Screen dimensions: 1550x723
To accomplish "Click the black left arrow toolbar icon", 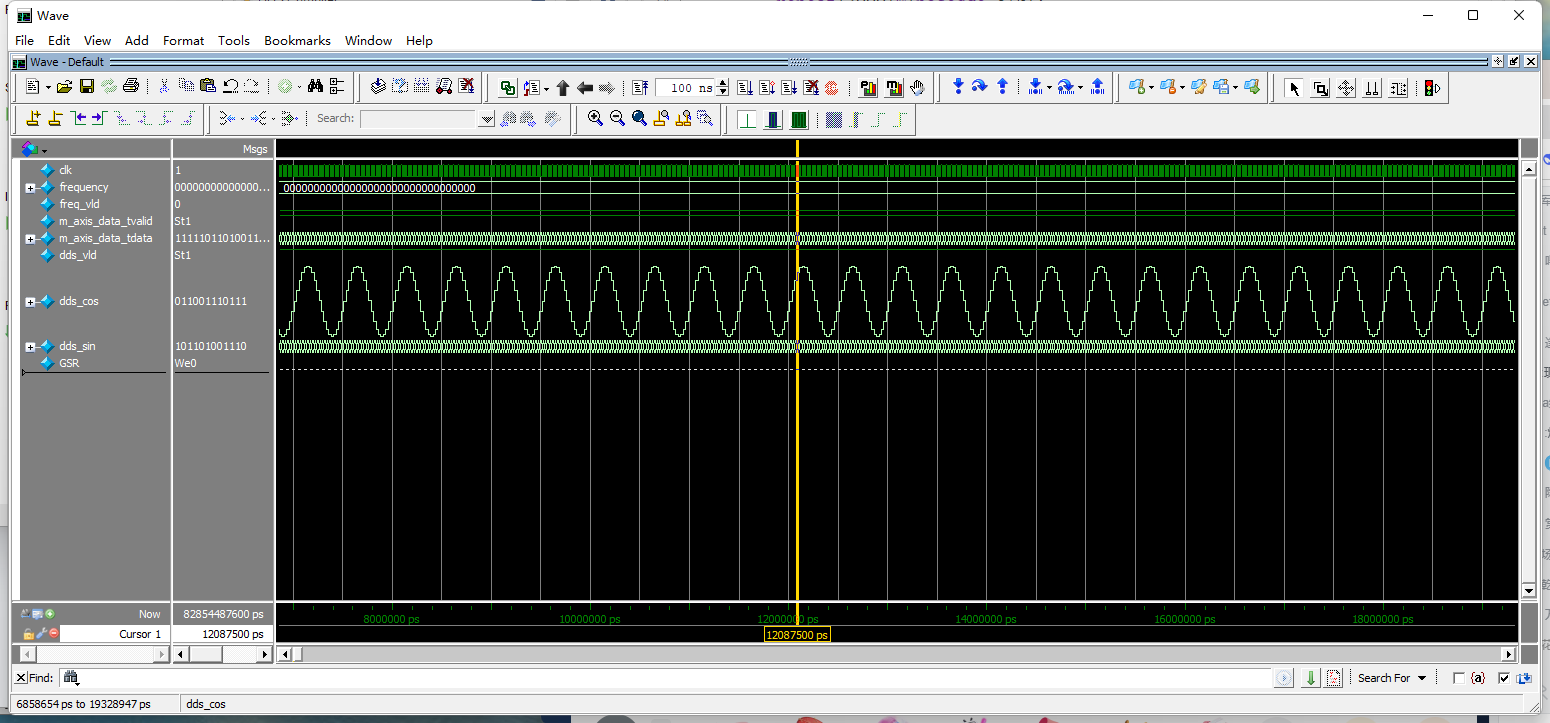I will point(585,88).
